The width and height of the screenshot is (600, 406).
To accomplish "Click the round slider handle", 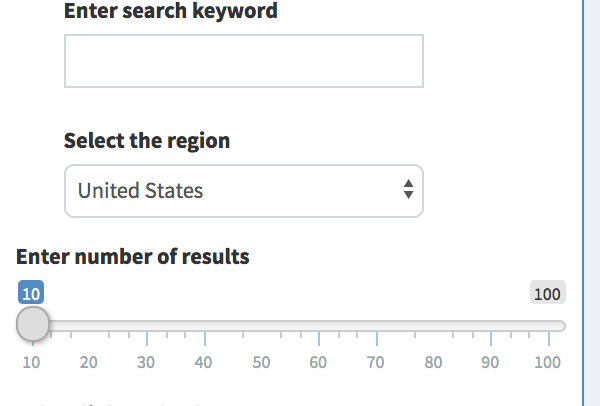I will click(x=33, y=324).
